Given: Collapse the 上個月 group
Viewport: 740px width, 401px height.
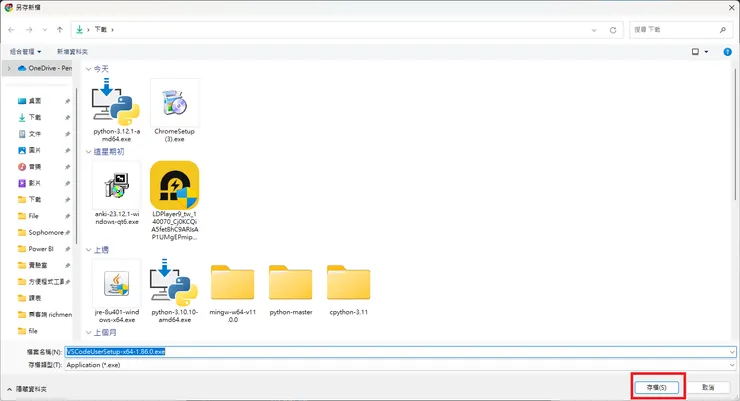Looking at the screenshot, I should point(88,333).
